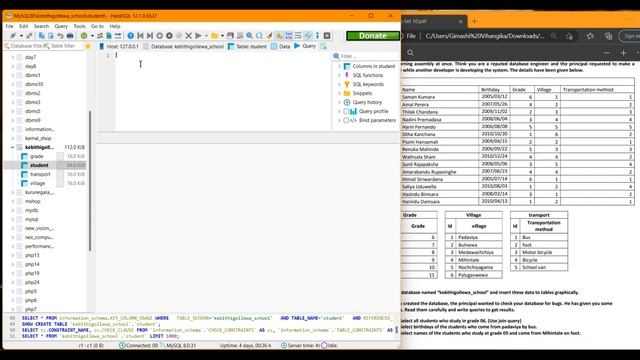Viewport: 640px width, 360px height.
Task: Collapse the kebithigoll... database tree node
Action: 13,147
